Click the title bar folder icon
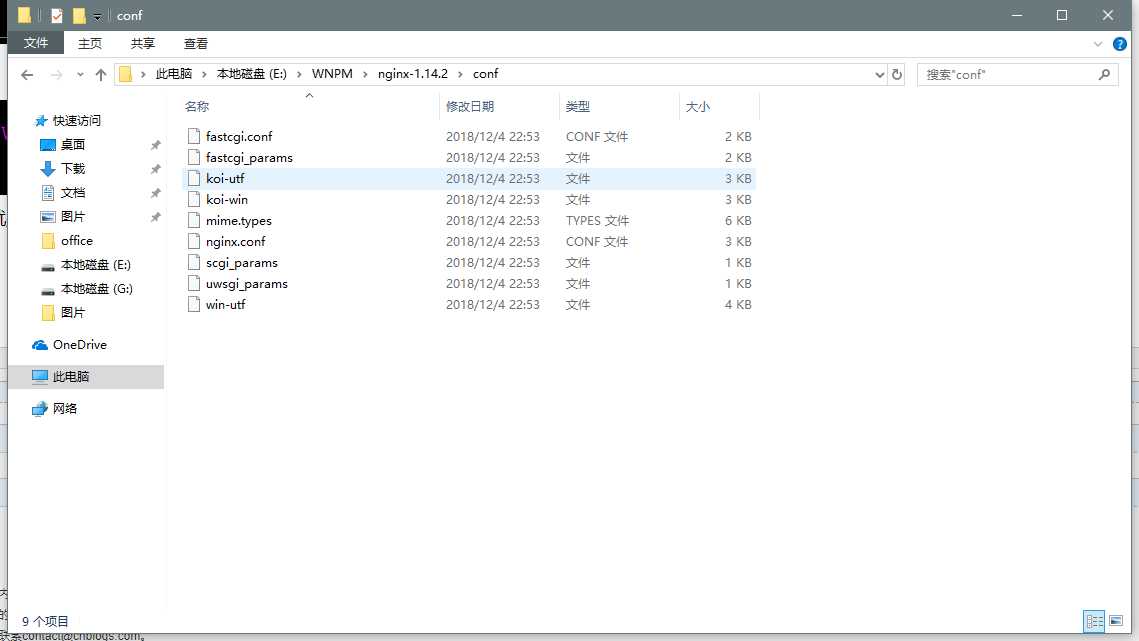Viewport: 1139px width, 641px height. 24,15
